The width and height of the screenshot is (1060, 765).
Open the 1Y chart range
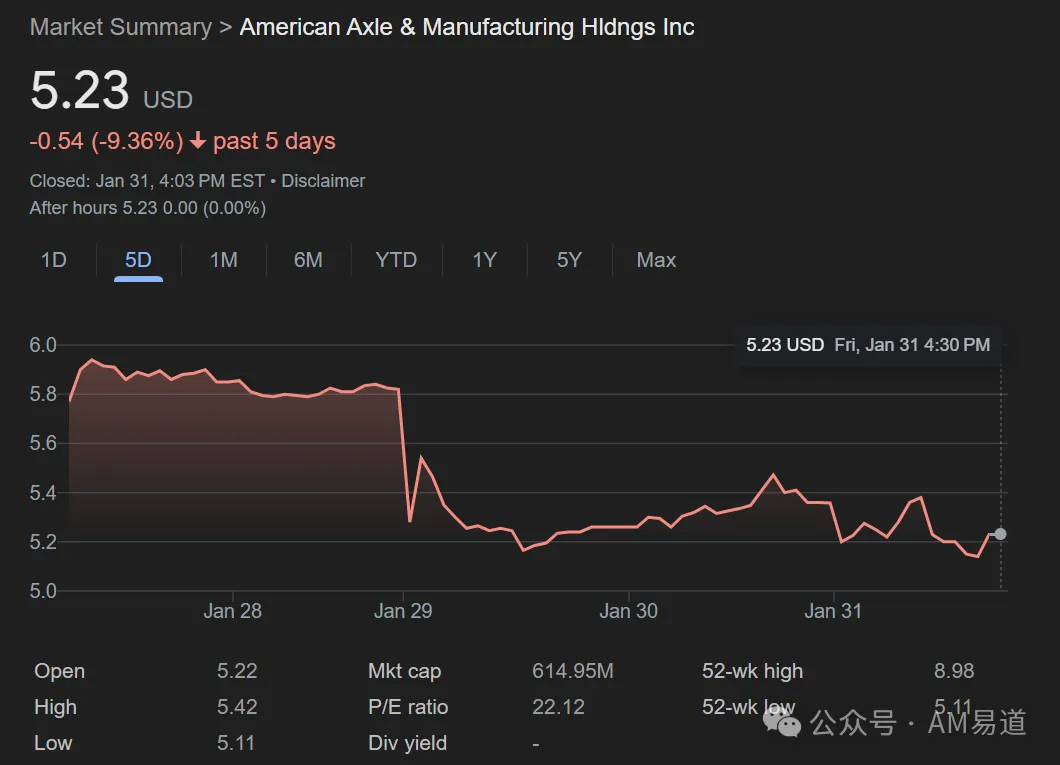point(484,260)
